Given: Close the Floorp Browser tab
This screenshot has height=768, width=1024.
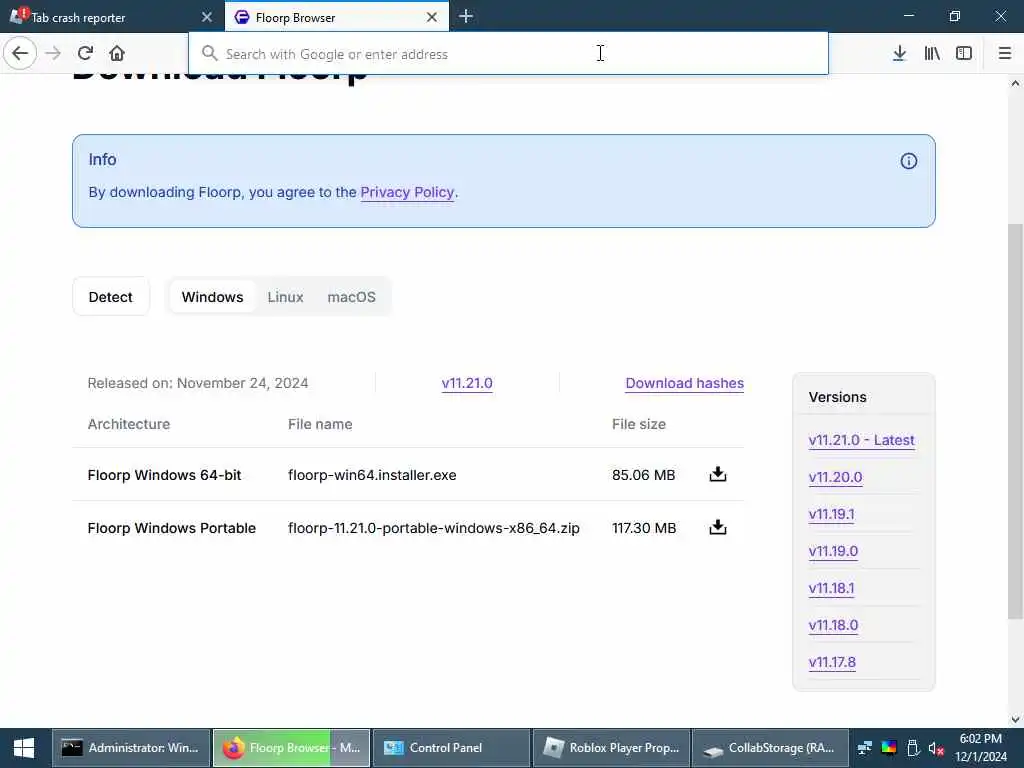Looking at the screenshot, I should pos(432,17).
